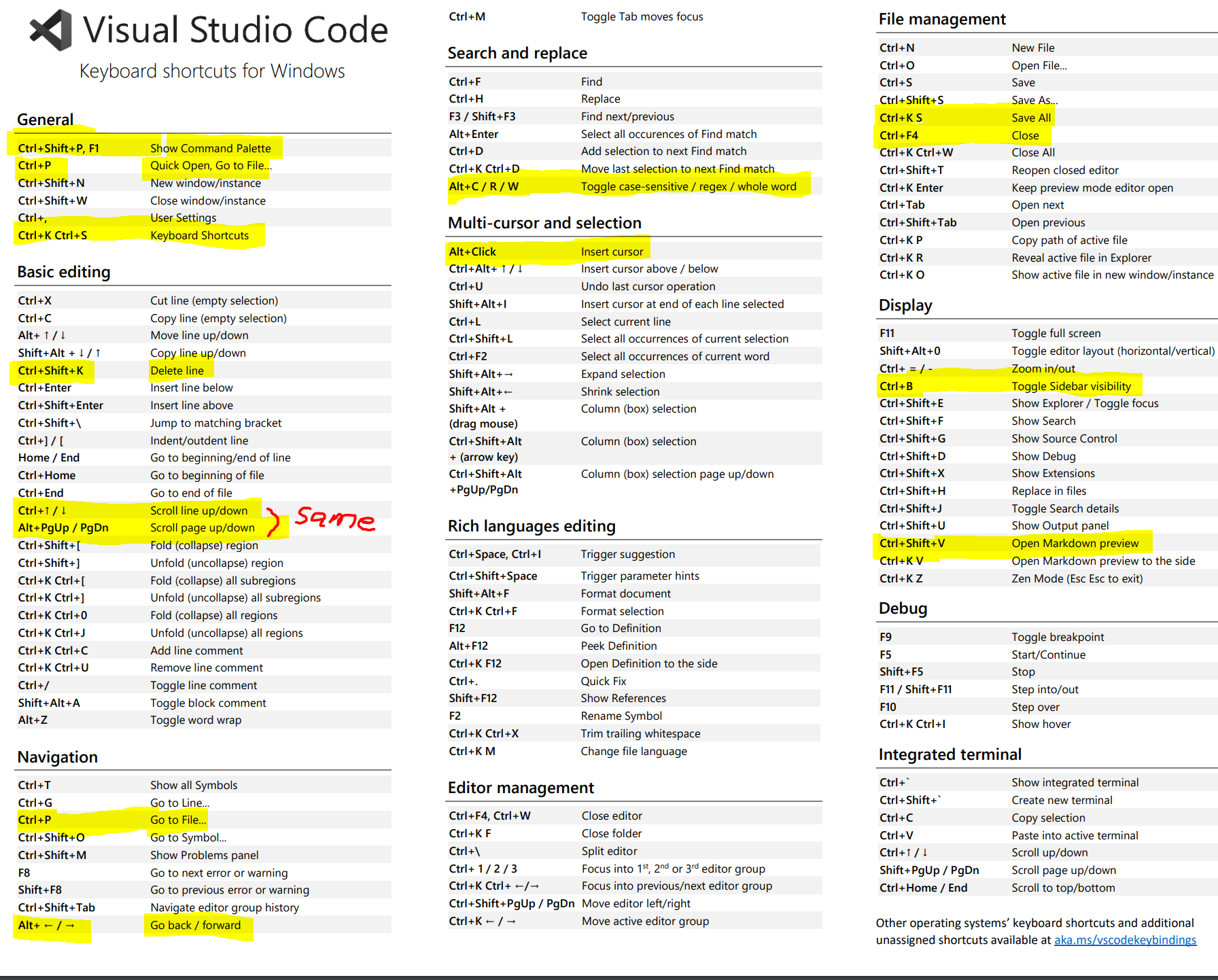Select 'Open Markdown preview' entry
The height and width of the screenshot is (980, 1218).
(x=1075, y=543)
